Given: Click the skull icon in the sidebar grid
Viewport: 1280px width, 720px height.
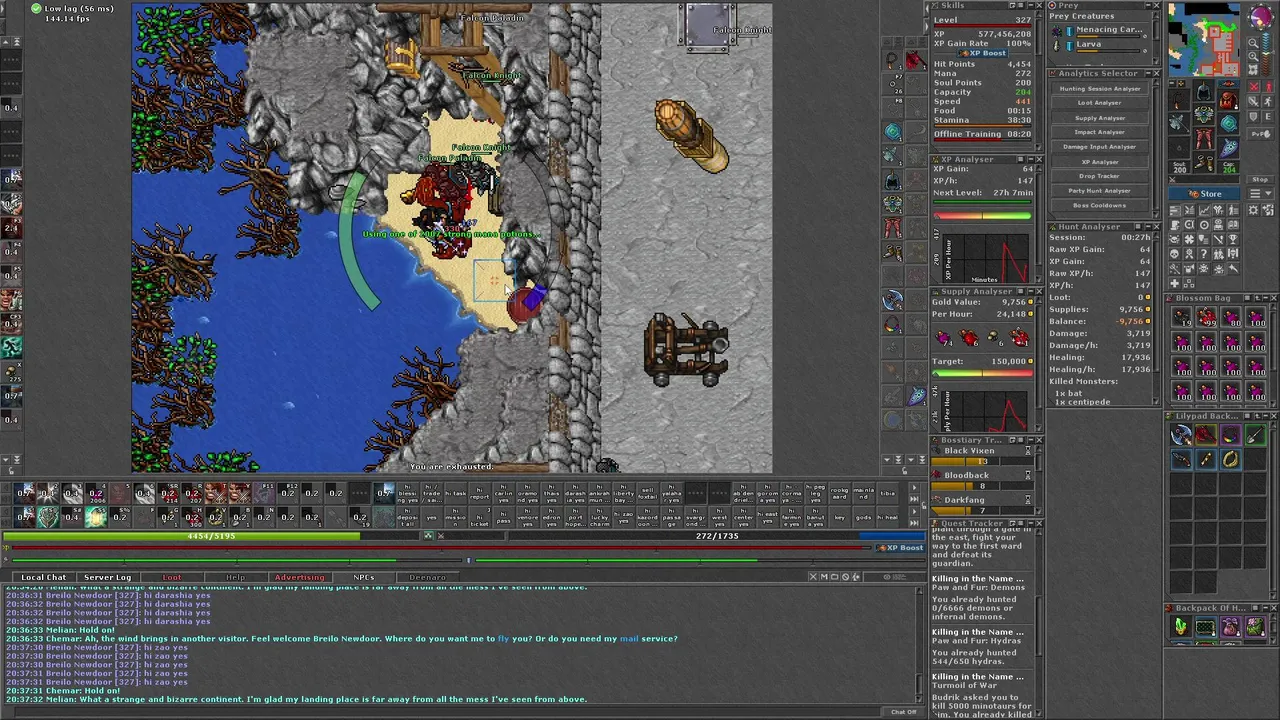Looking at the screenshot, I should pos(1174,253).
